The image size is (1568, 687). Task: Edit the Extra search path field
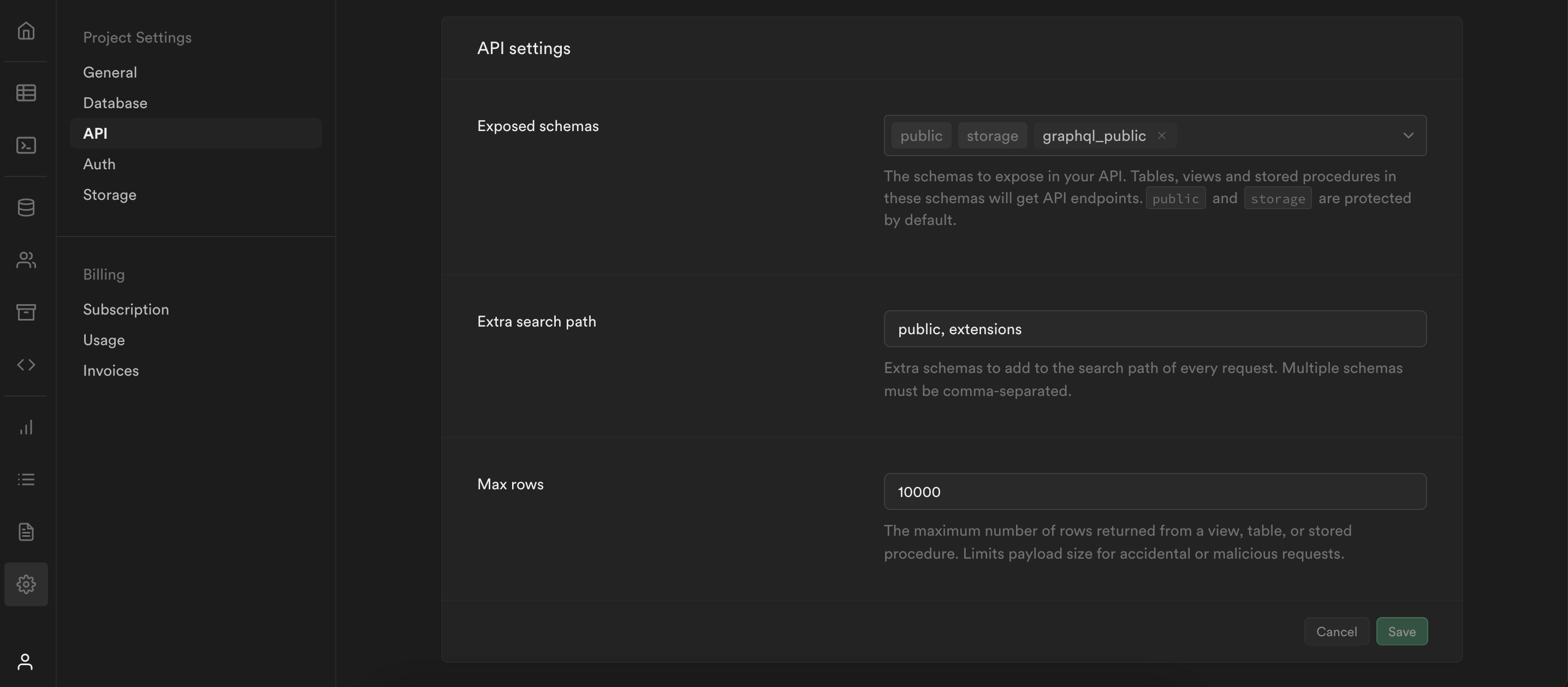[x=1155, y=329]
